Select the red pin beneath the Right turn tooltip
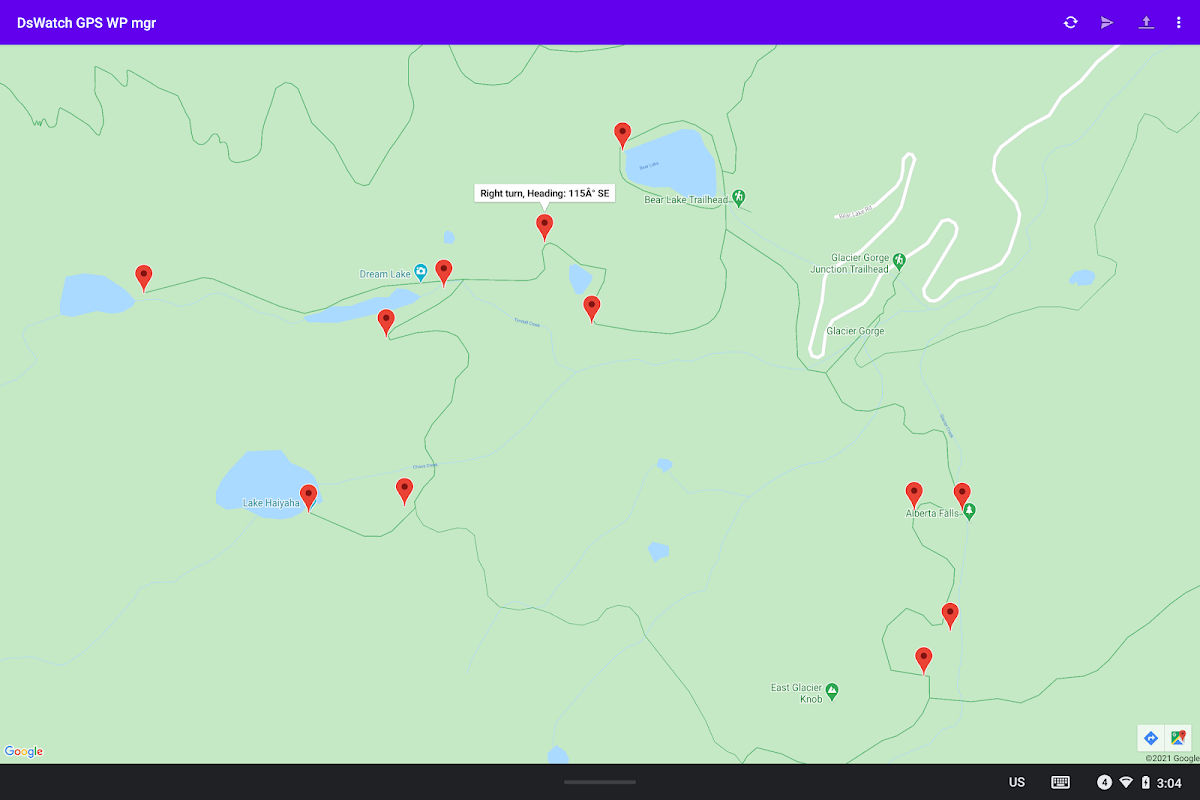 (x=544, y=227)
